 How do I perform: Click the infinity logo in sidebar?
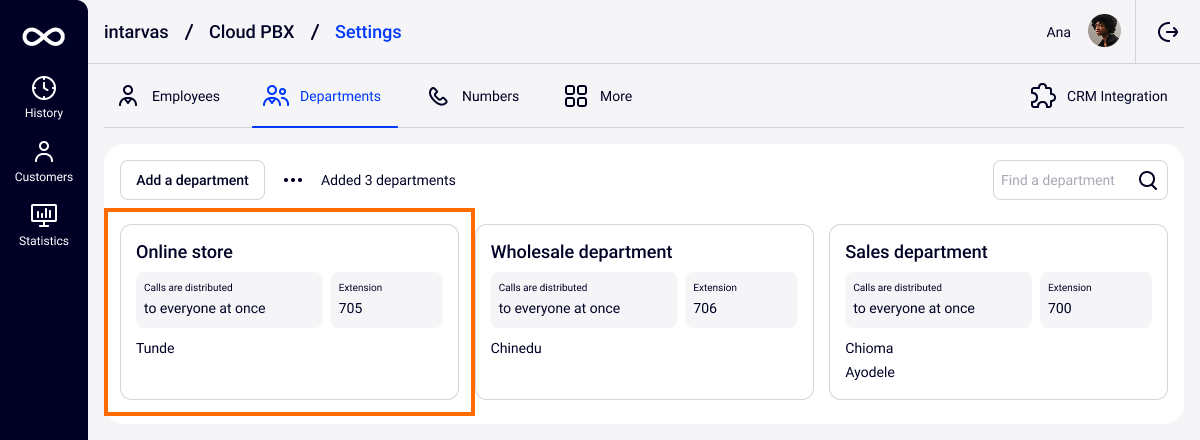[44, 37]
